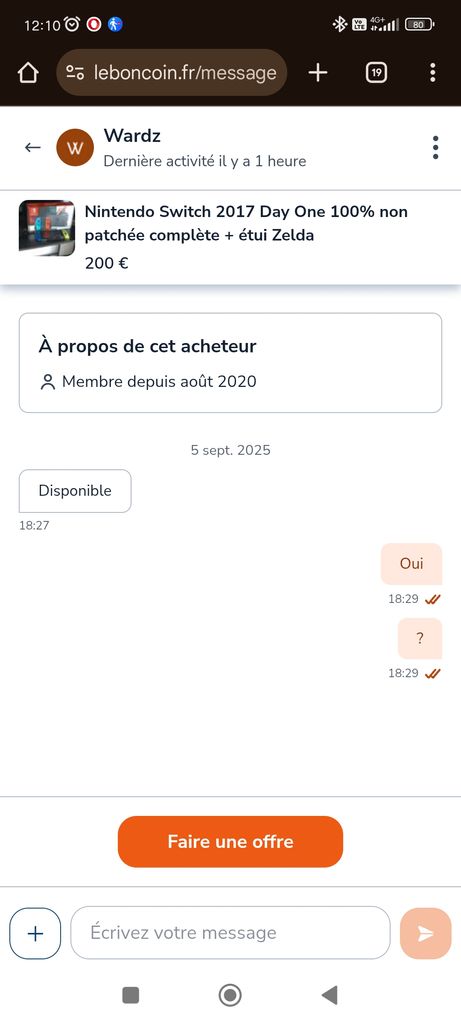Open browser three-dot menu
461x1024 pixels.
432,72
